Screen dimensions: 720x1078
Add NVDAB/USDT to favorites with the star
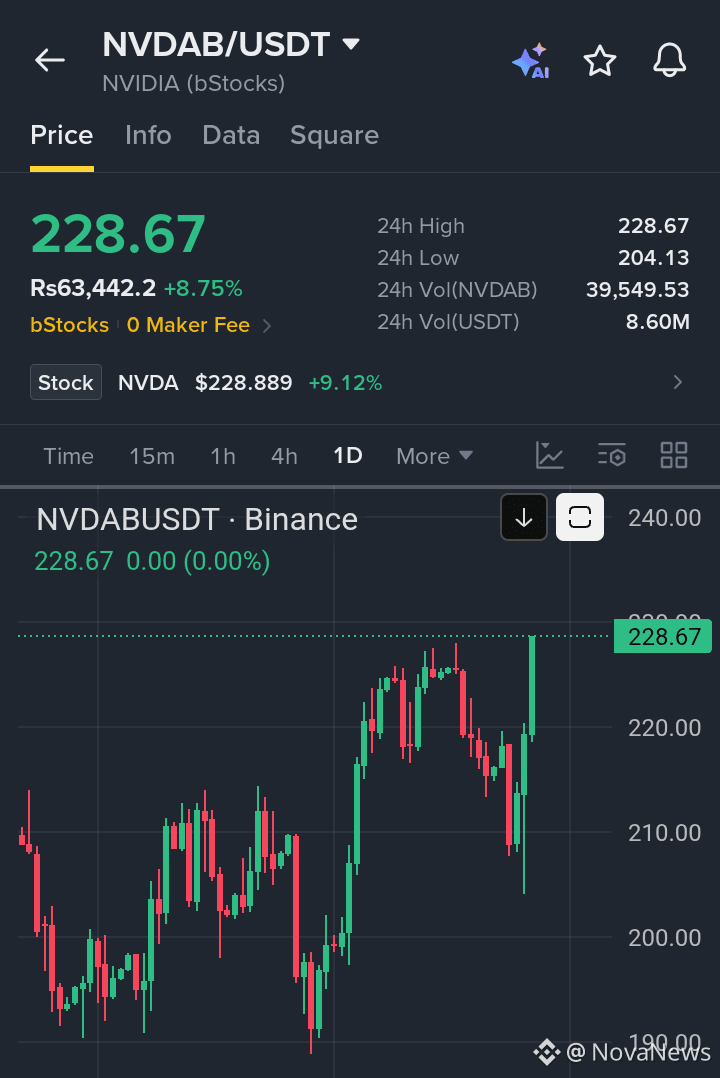pyautogui.click(x=600, y=60)
